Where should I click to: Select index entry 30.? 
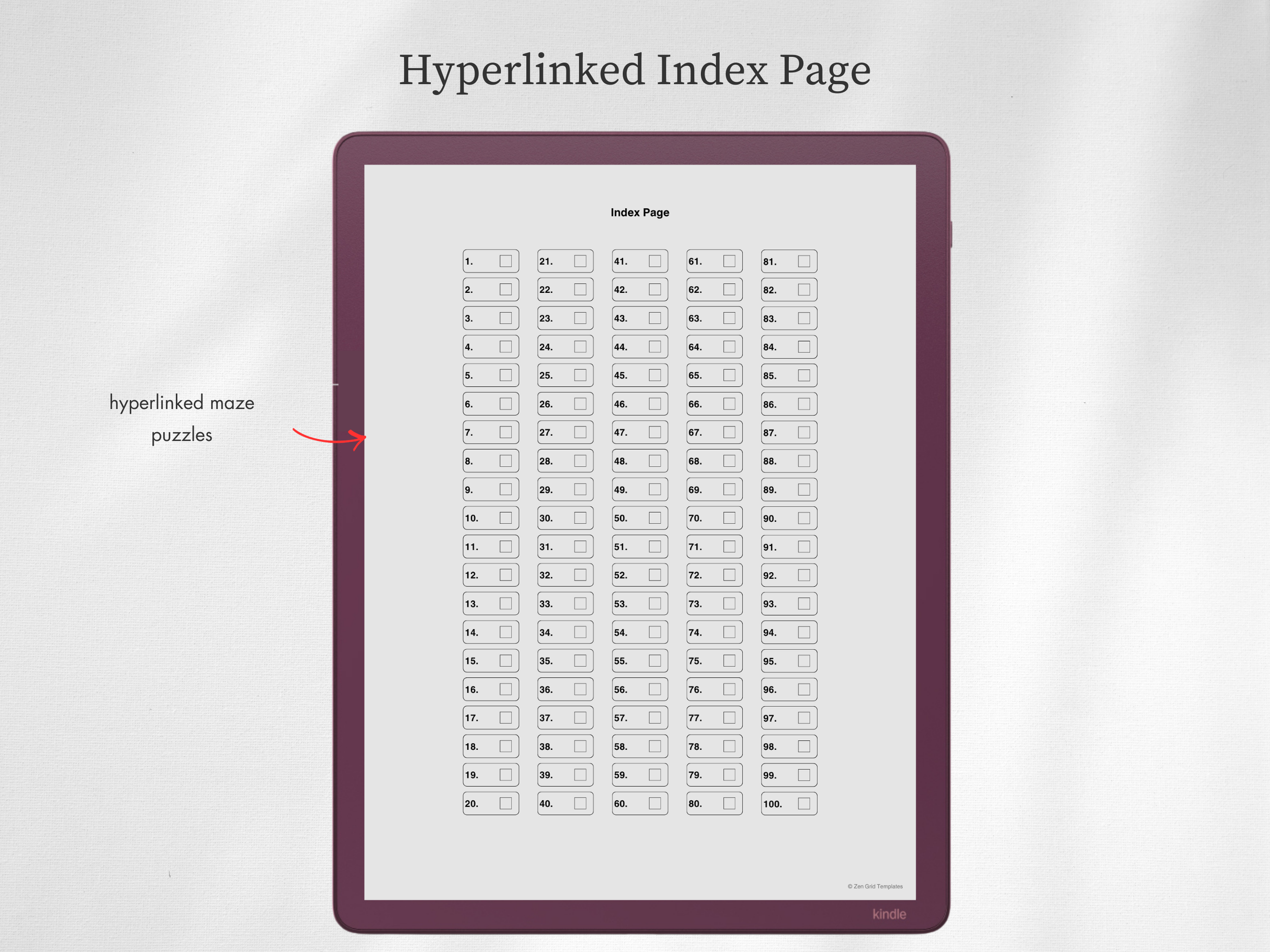click(x=565, y=518)
